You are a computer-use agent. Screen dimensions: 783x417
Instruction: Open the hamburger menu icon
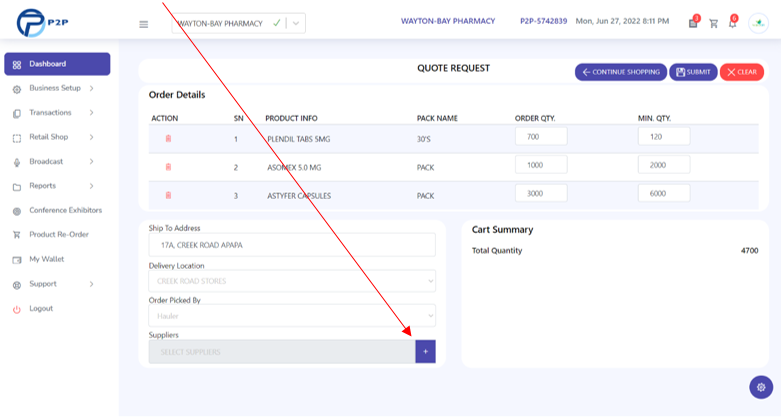143,24
